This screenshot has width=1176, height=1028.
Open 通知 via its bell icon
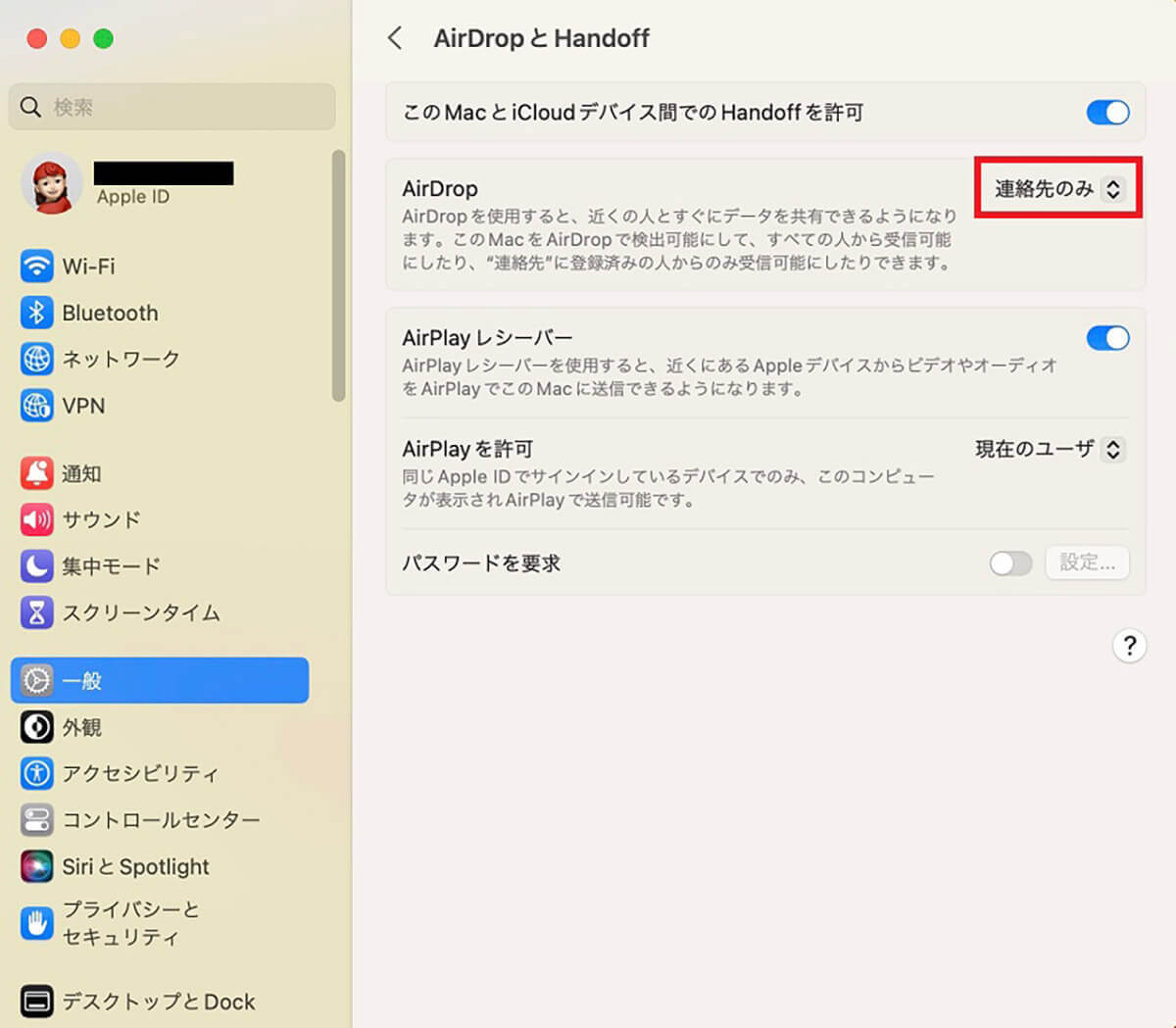click(x=37, y=473)
